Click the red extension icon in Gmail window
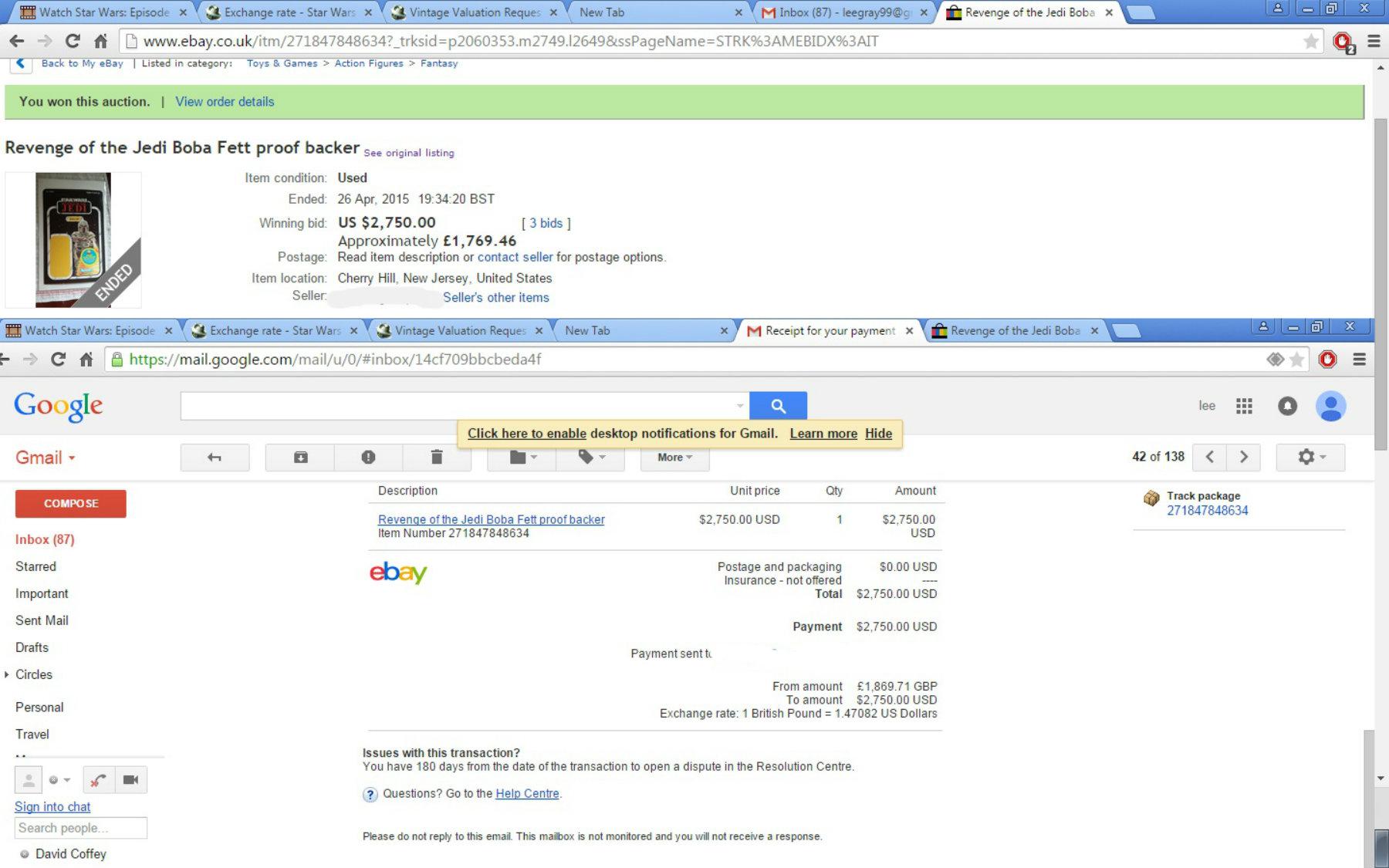The height and width of the screenshot is (868, 1389). click(1327, 359)
